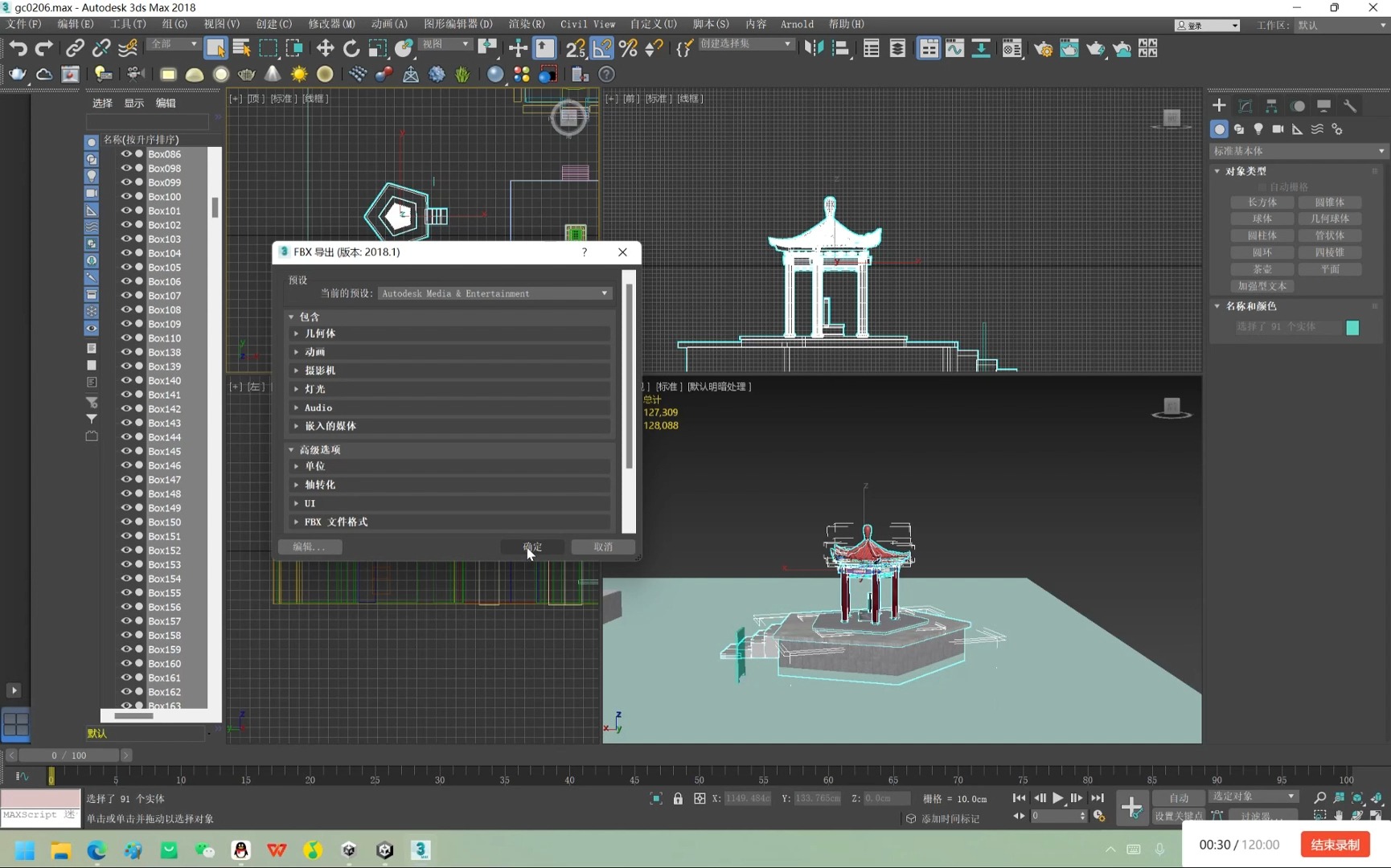Toggle visibility eye of Box105
The width and height of the screenshot is (1391, 868).
click(x=126, y=267)
